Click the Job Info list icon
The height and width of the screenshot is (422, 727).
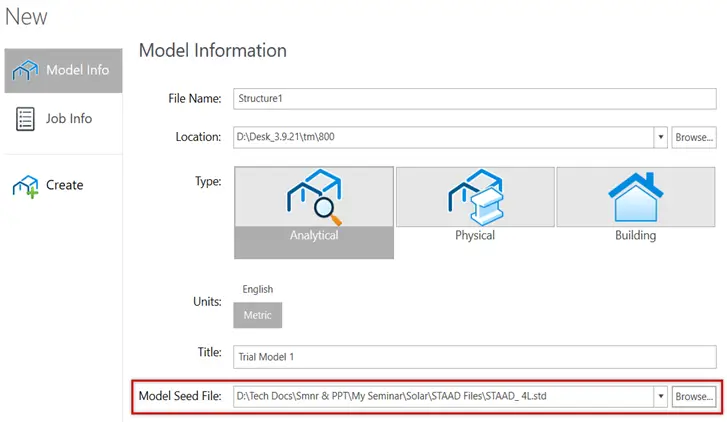[25, 119]
